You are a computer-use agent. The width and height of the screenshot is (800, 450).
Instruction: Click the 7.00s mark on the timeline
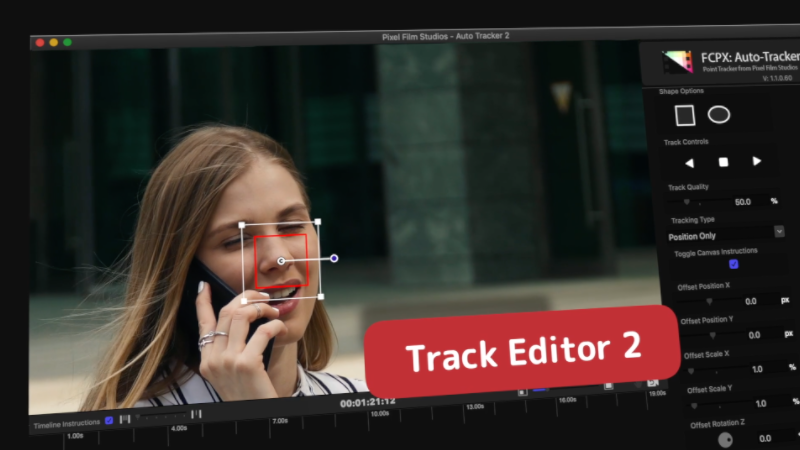tap(280, 421)
